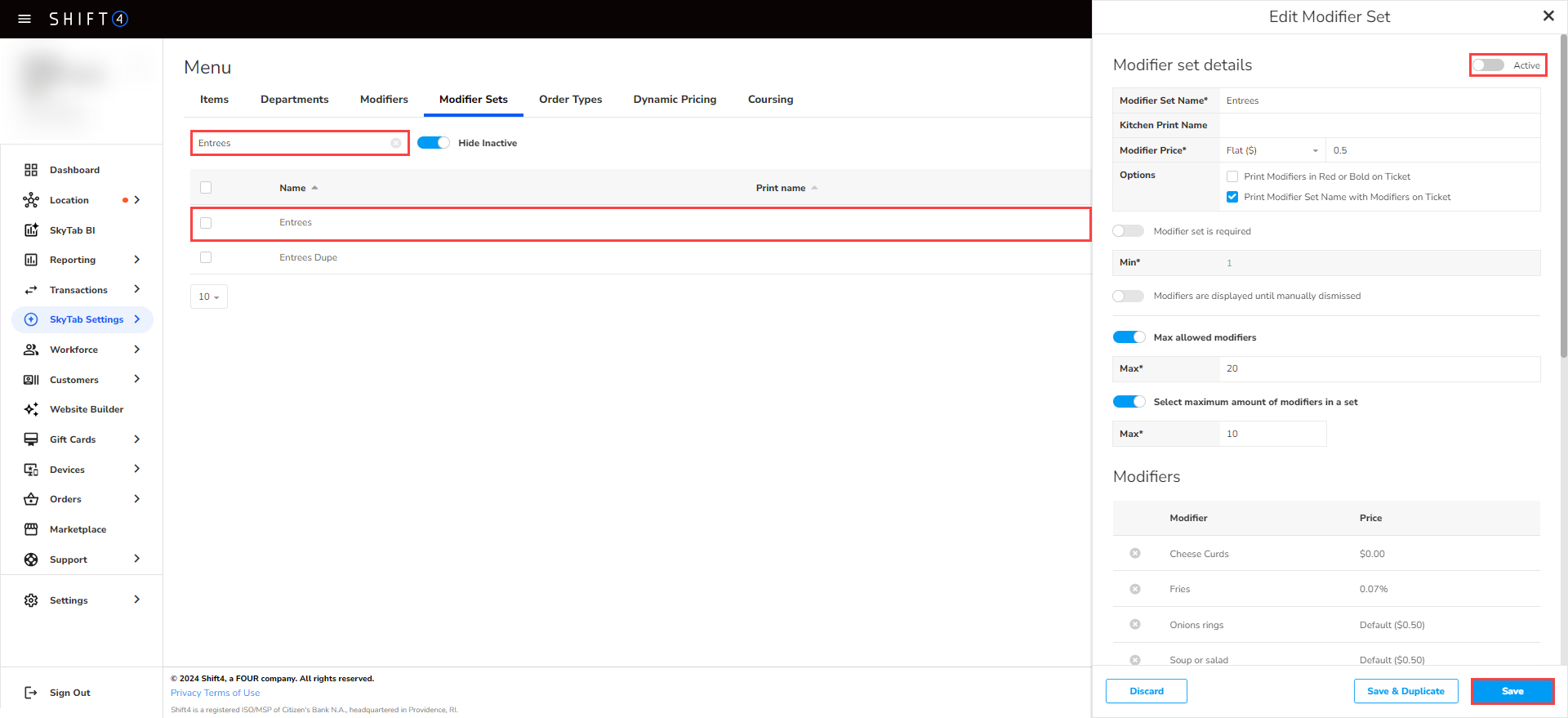1568x718 pixels.
Task: Click the Modifier Set Name field
Action: pyautogui.click(x=1379, y=100)
